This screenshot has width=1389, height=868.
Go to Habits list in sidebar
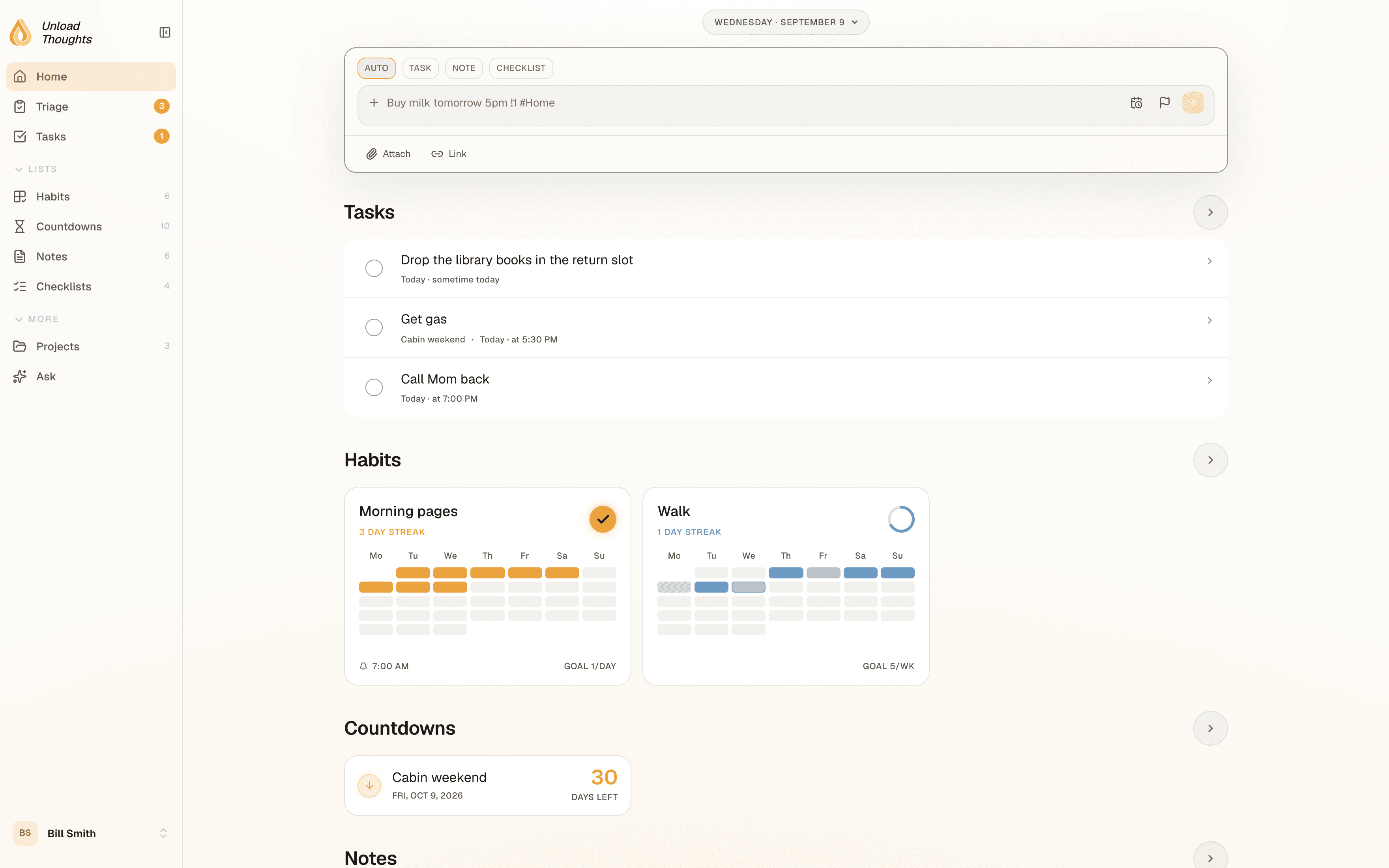pos(91,196)
